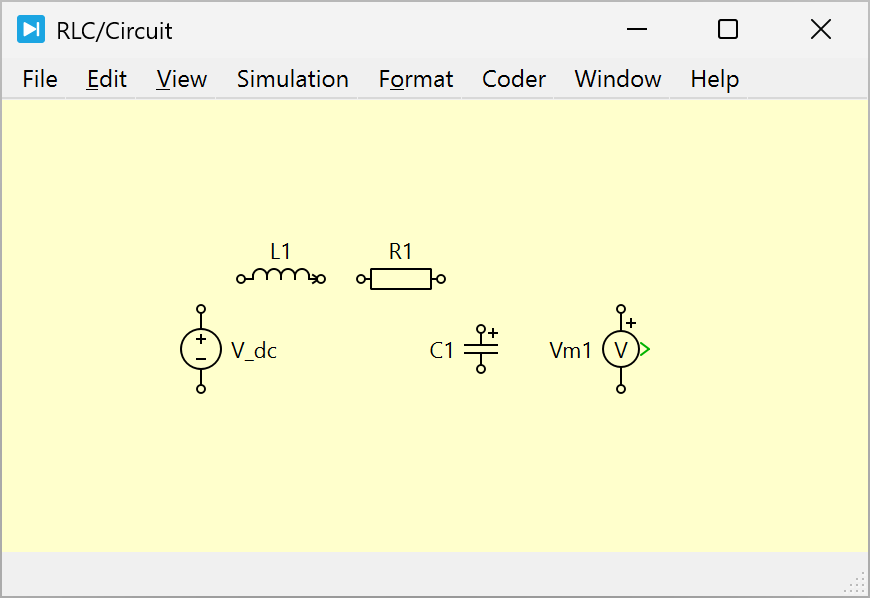Maximize the RLC/Circuit window

point(728,30)
